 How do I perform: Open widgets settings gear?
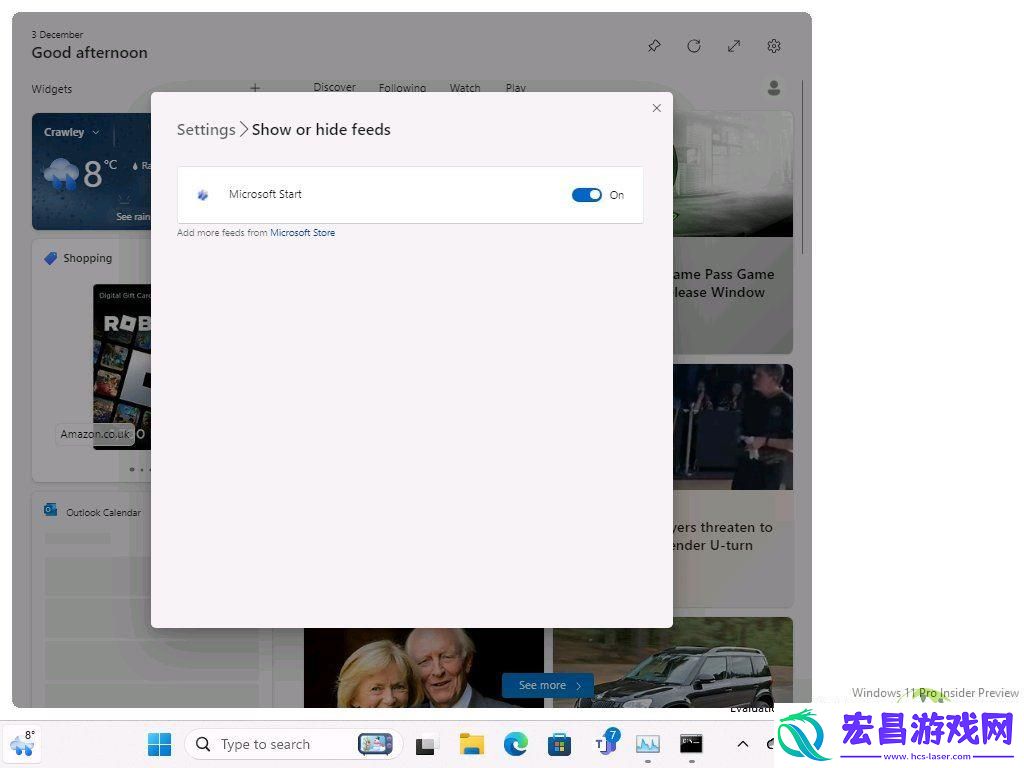pyautogui.click(x=774, y=46)
